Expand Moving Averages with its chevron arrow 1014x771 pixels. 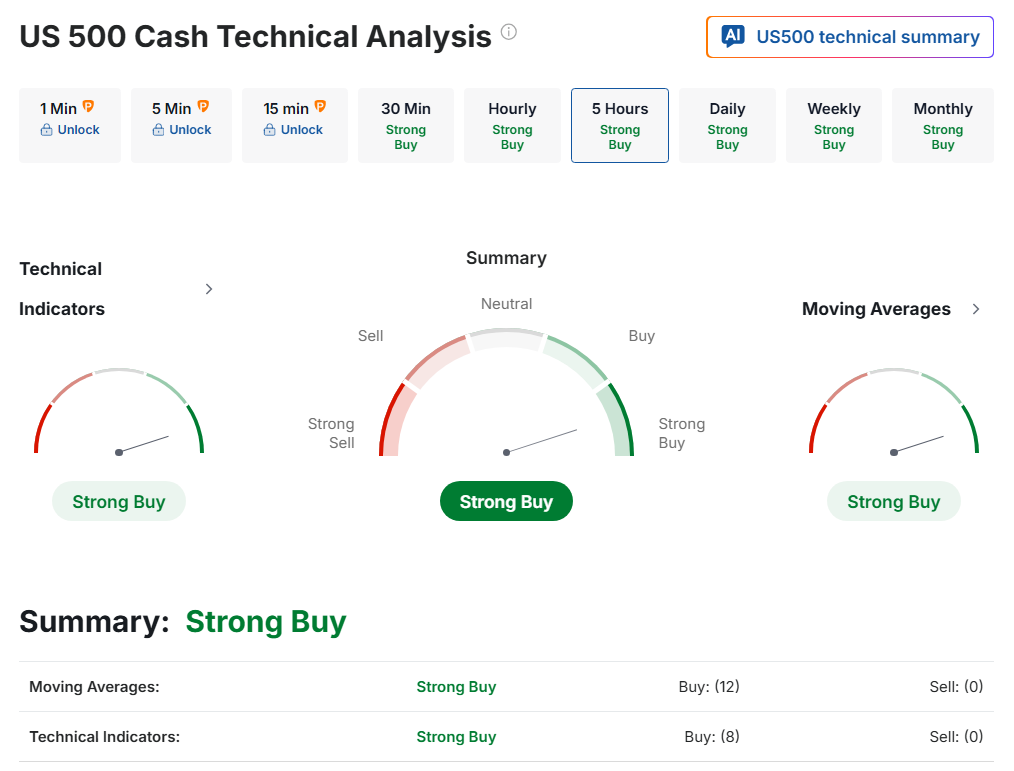tap(976, 309)
